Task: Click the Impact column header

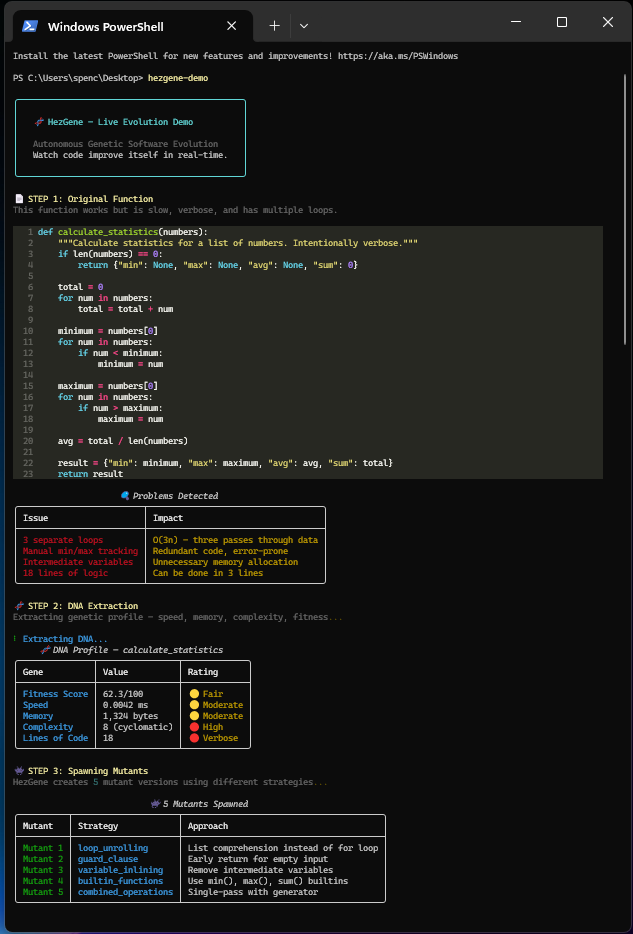Action: pos(168,518)
